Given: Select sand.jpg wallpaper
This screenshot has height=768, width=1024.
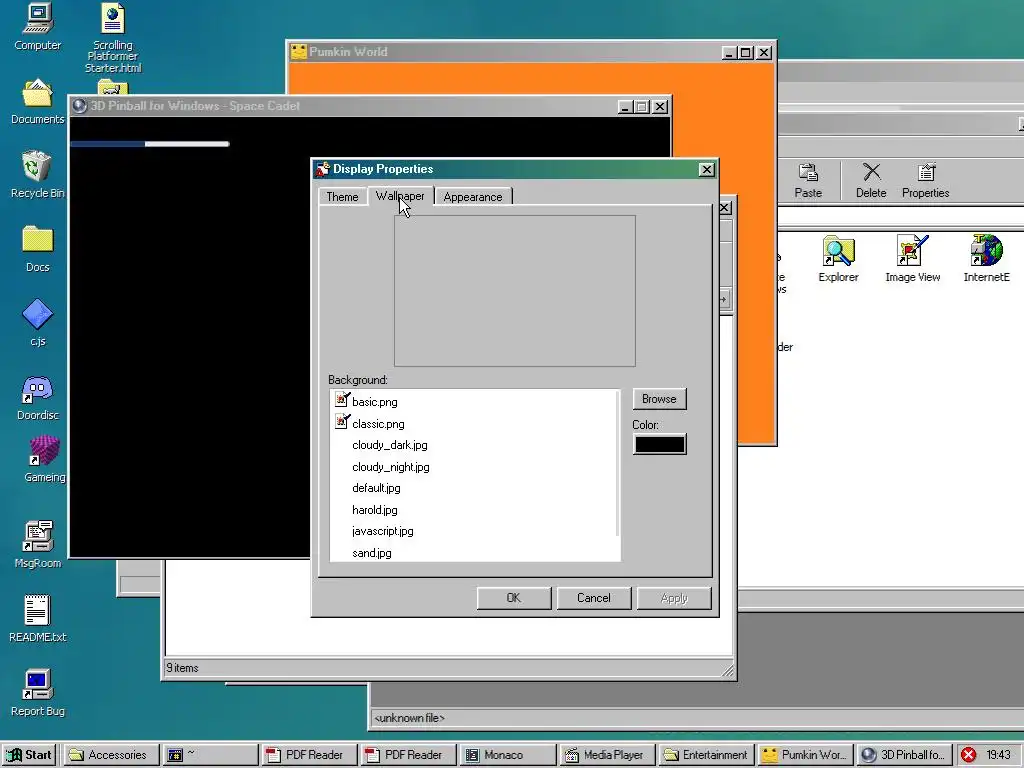Looking at the screenshot, I should click(x=372, y=553).
